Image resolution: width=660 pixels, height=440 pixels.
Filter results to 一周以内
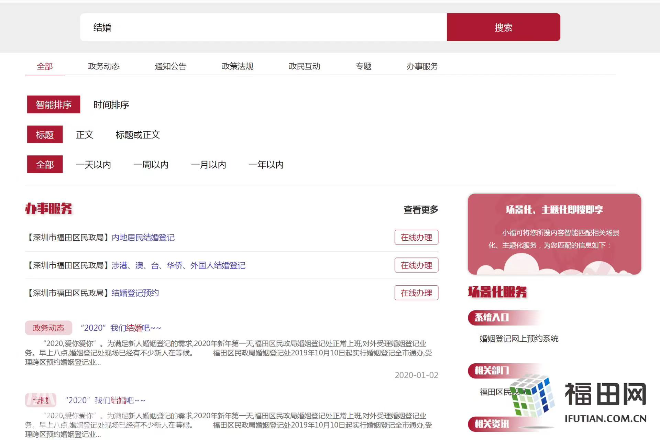point(150,164)
